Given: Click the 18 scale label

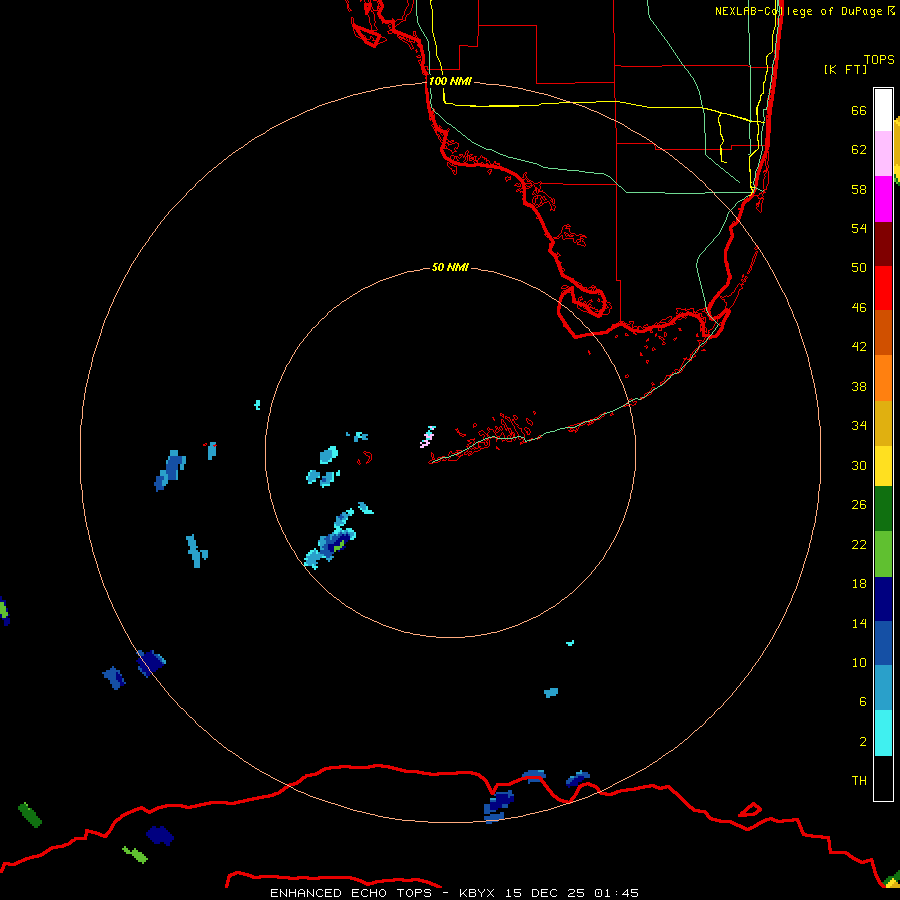Looking at the screenshot, I should tap(859, 584).
